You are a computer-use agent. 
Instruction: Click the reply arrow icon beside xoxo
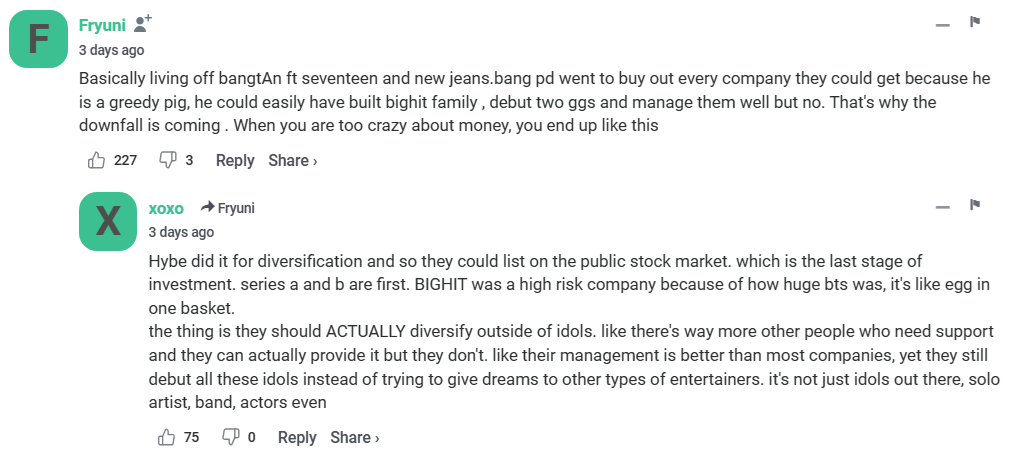[208, 208]
